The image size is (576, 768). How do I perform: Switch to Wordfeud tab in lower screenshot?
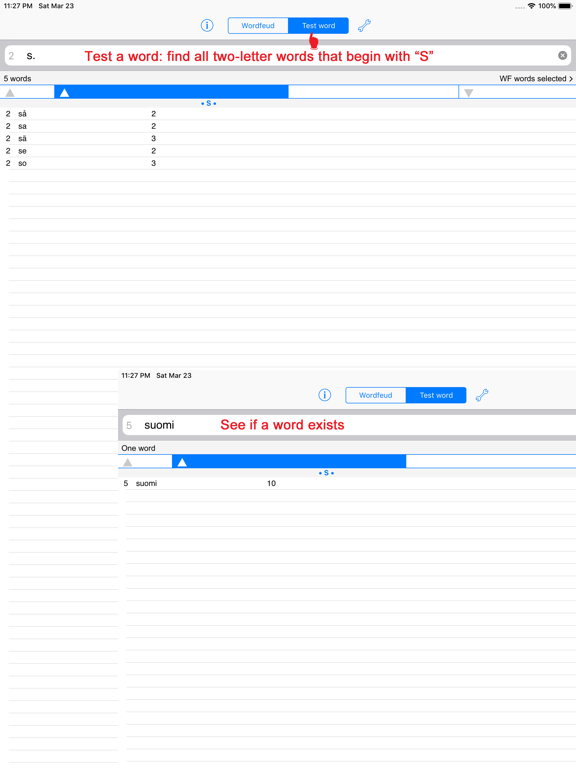[x=376, y=395]
